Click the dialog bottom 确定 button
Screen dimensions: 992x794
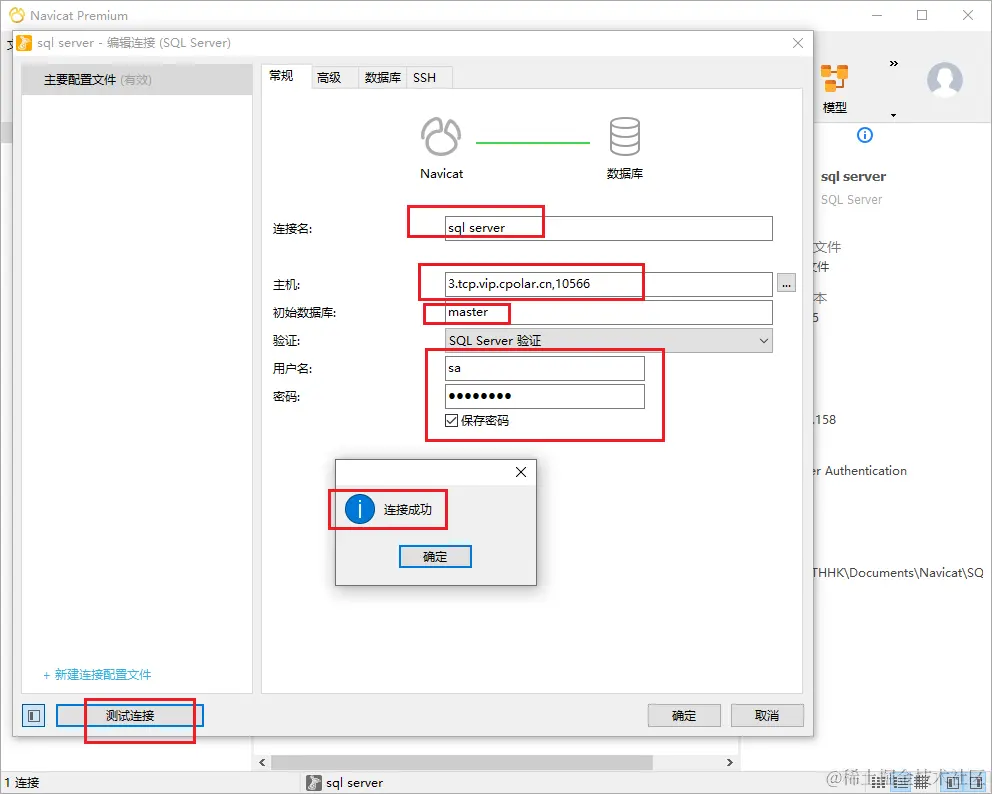pyautogui.click(x=684, y=716)
